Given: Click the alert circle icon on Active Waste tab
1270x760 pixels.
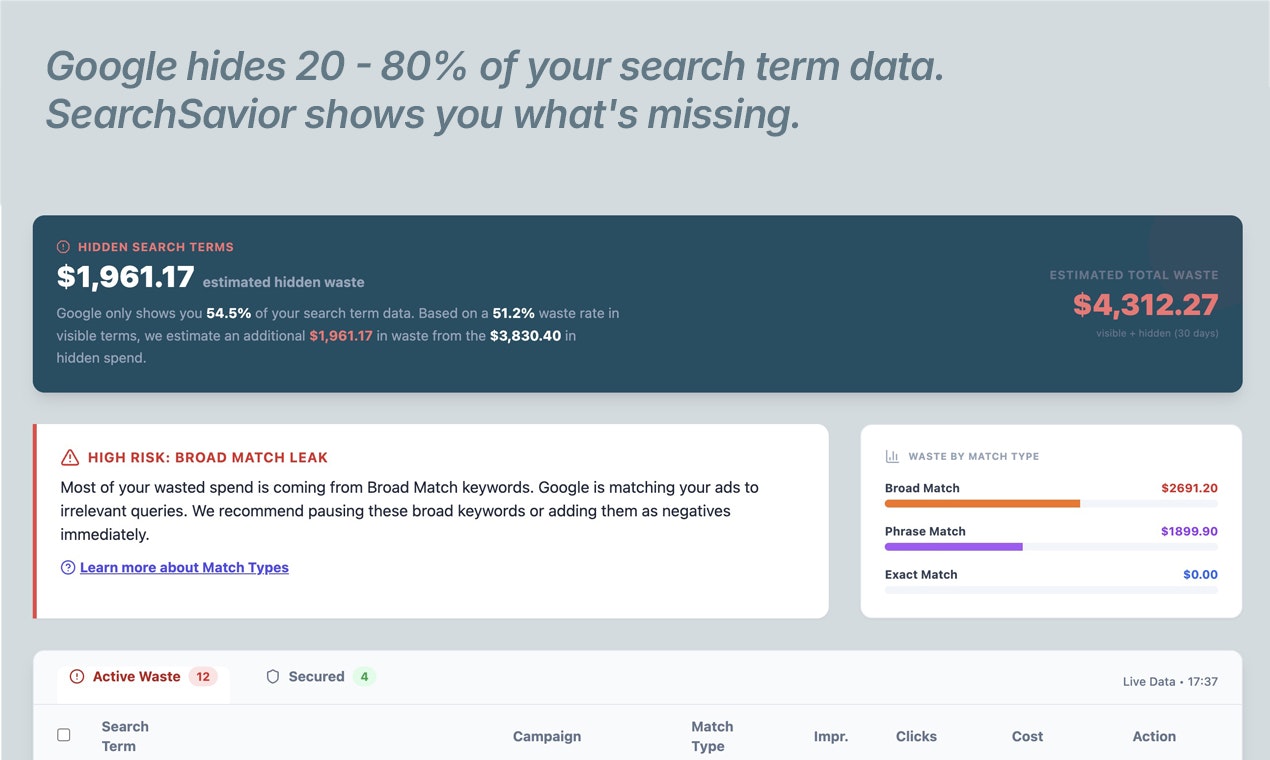Looking at the screenshot, I should [x=76, y=676].
